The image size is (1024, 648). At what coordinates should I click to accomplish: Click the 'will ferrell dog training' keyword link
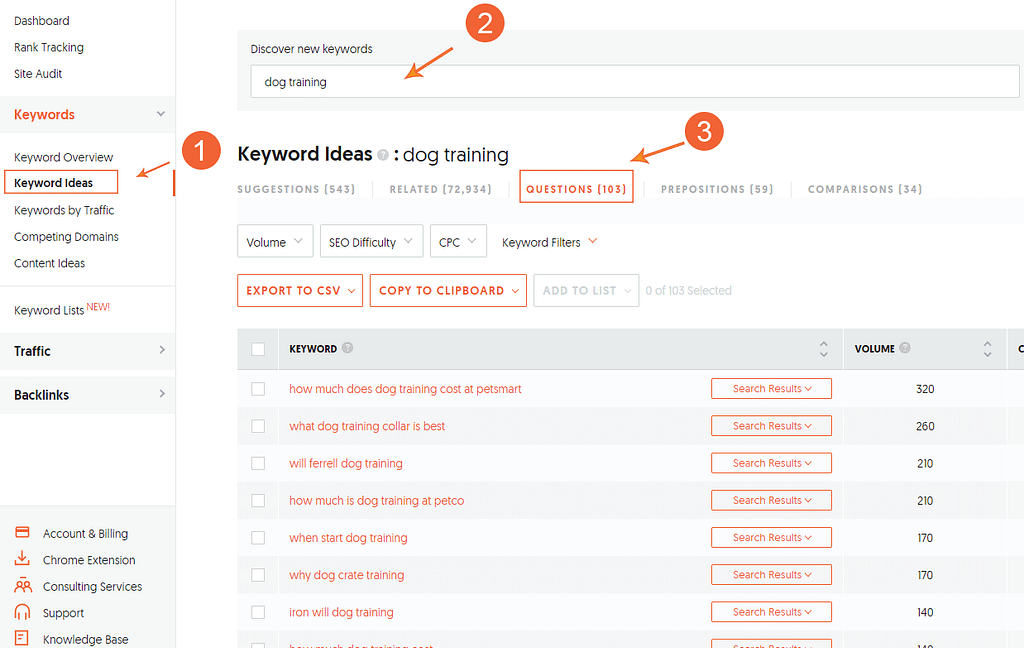346,463
